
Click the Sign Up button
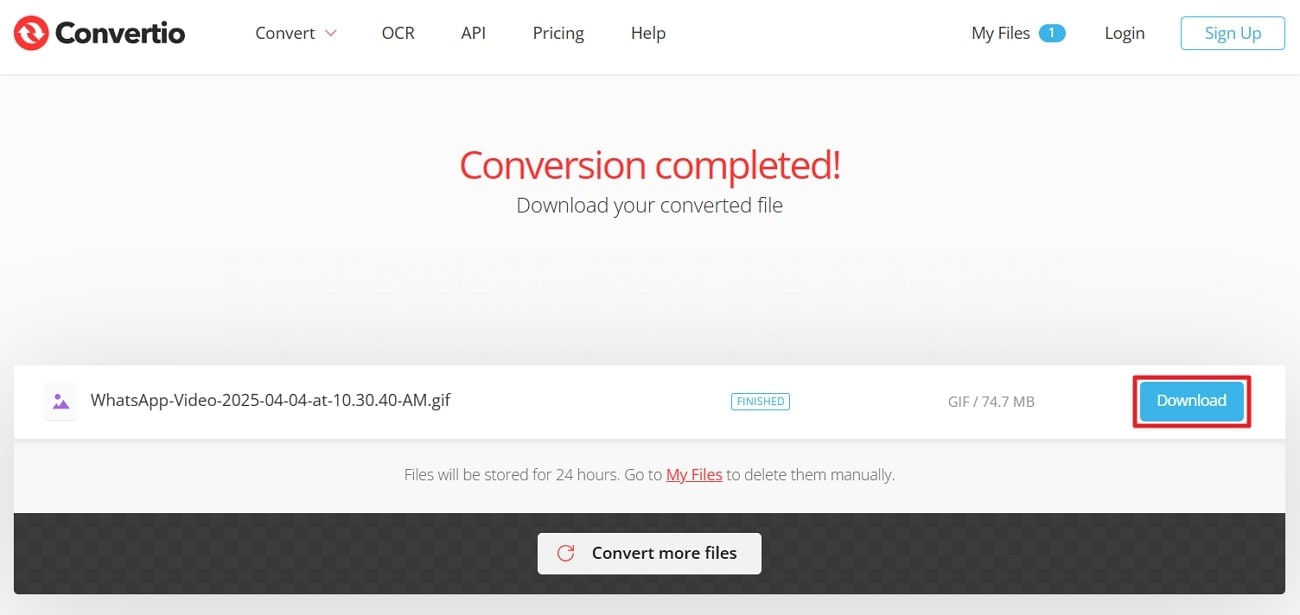pos(1232,33)
